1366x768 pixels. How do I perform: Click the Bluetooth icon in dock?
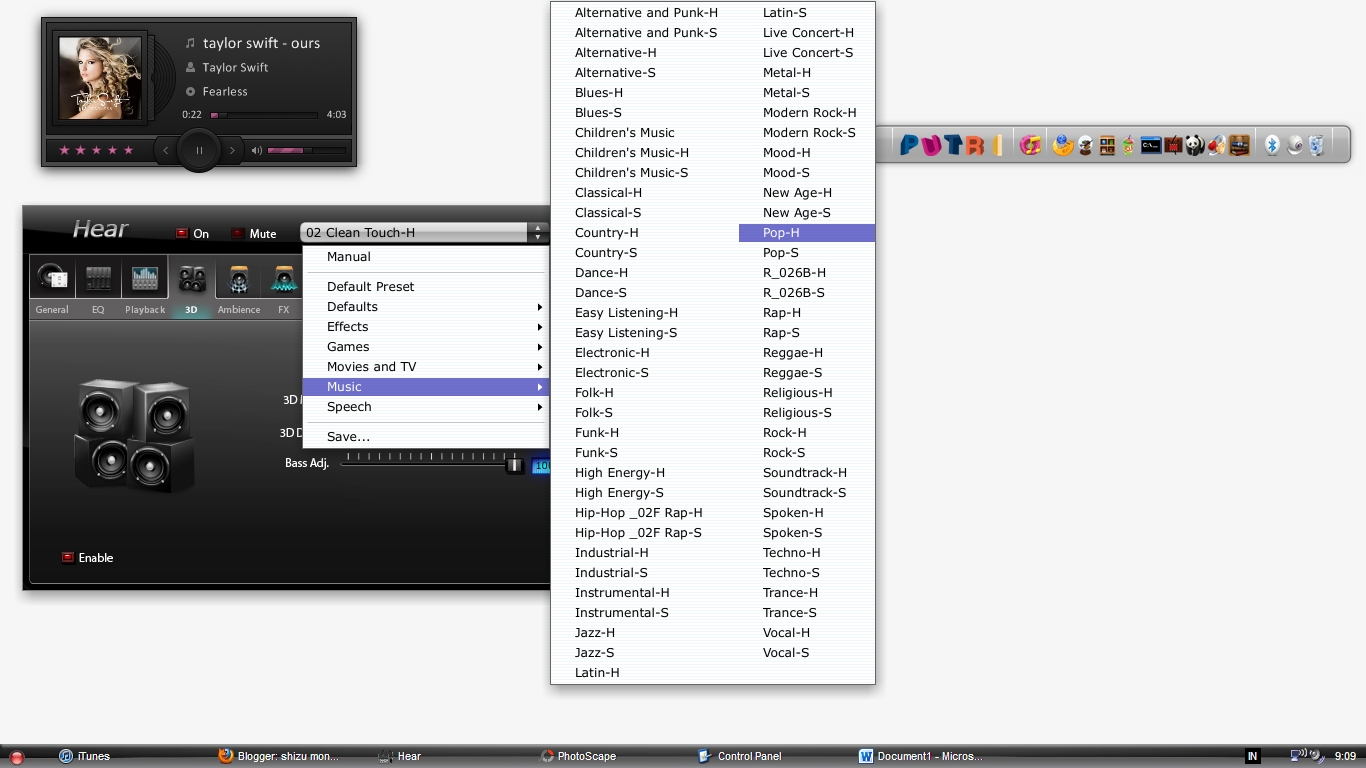pyautogui.click(x=1272, y=146)
